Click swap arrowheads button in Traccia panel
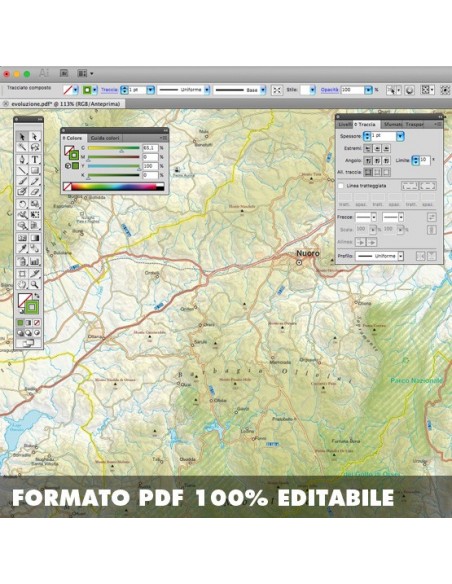452x584 pixels. coord(432,217)
